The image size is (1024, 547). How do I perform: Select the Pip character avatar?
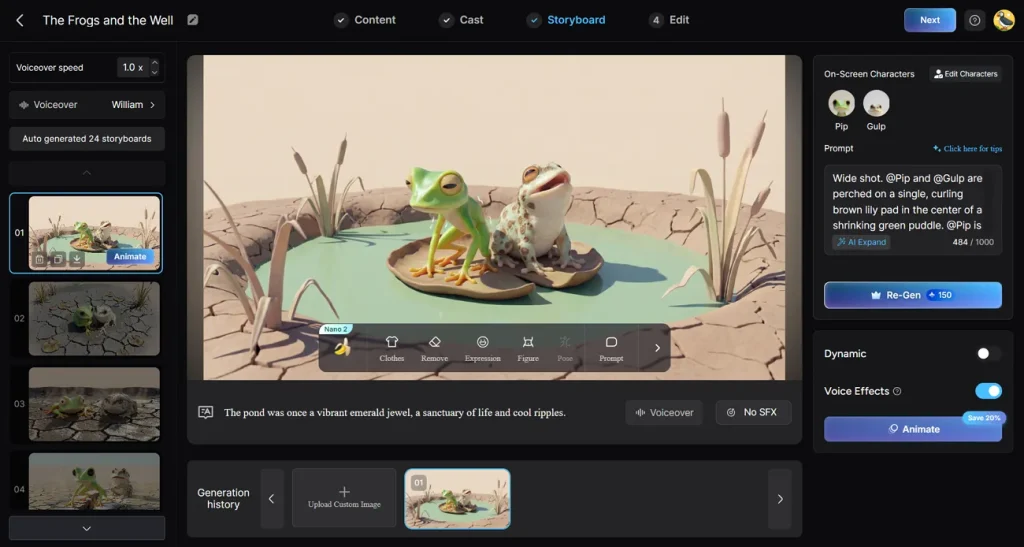841,103
